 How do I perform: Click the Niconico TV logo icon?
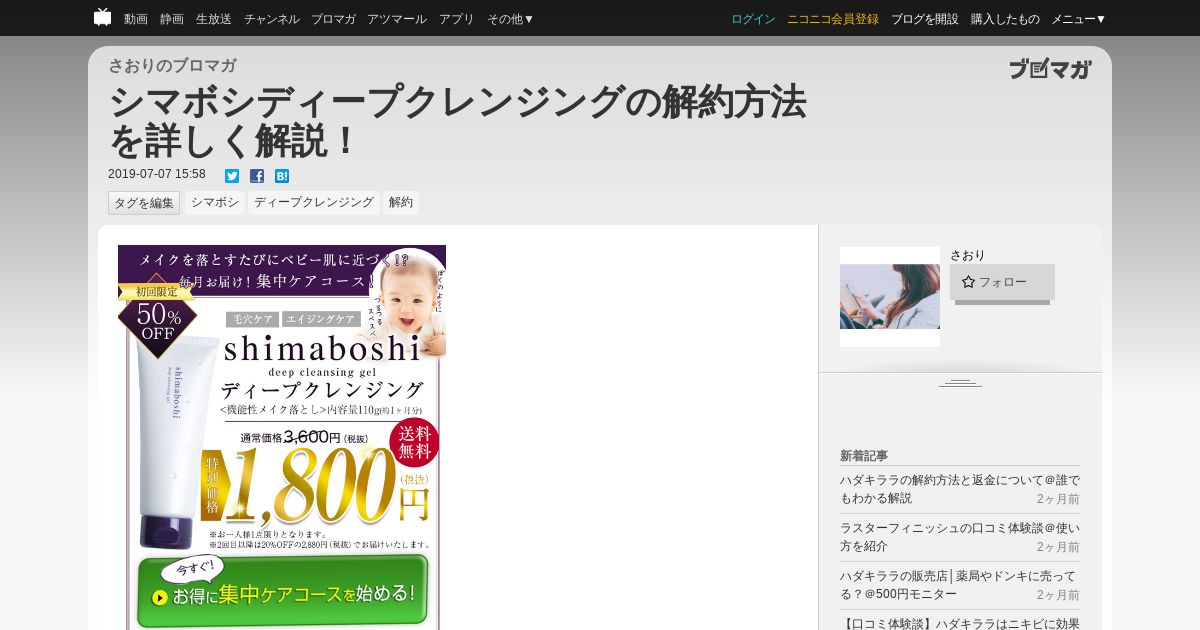tap(102, 17)
